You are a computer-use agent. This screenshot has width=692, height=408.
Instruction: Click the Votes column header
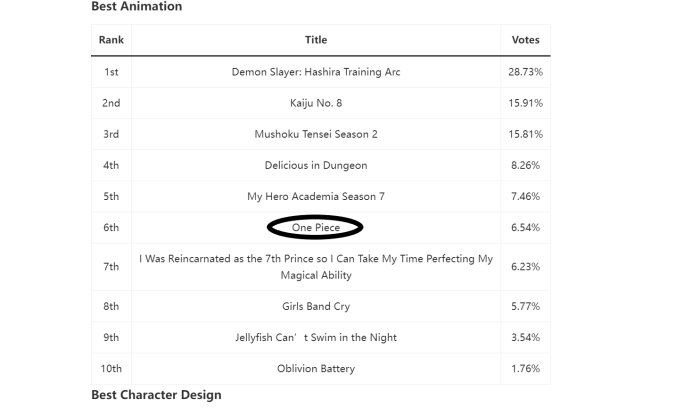tap(526, 40)
